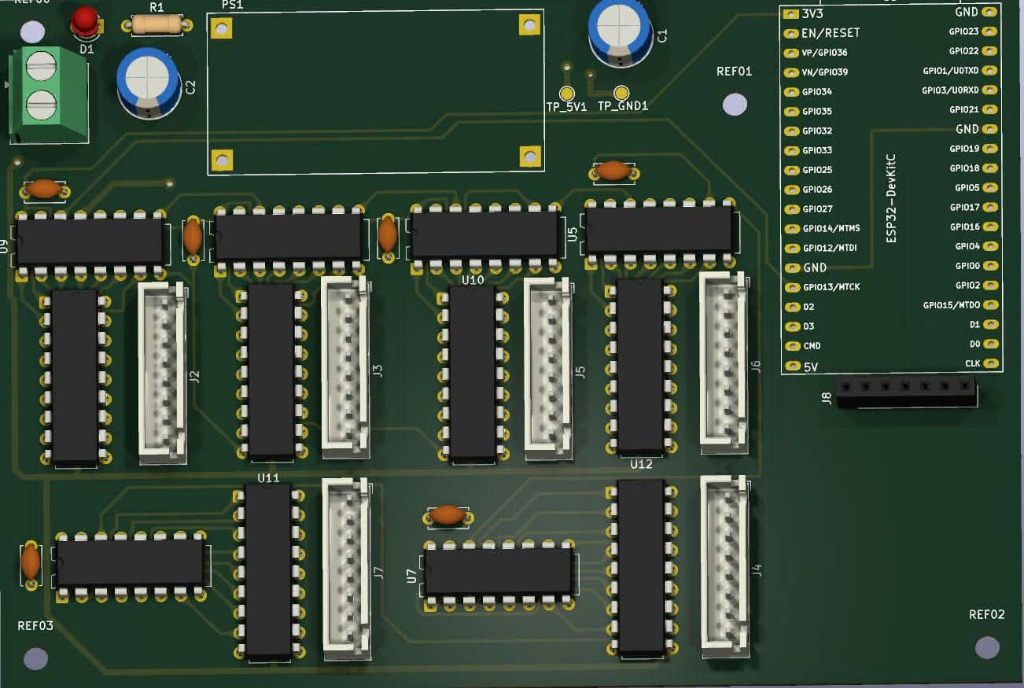Image resolution: width=1024 pixels, height=688 pixels.
Task: Select the U7 horizontal chip
Action: [498, 574]
